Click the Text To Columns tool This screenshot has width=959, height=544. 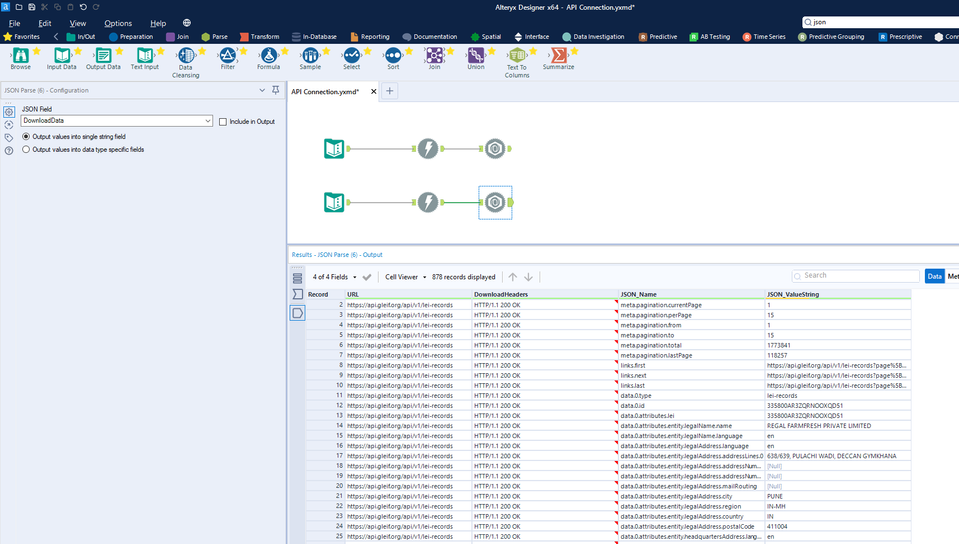[517, 56]
